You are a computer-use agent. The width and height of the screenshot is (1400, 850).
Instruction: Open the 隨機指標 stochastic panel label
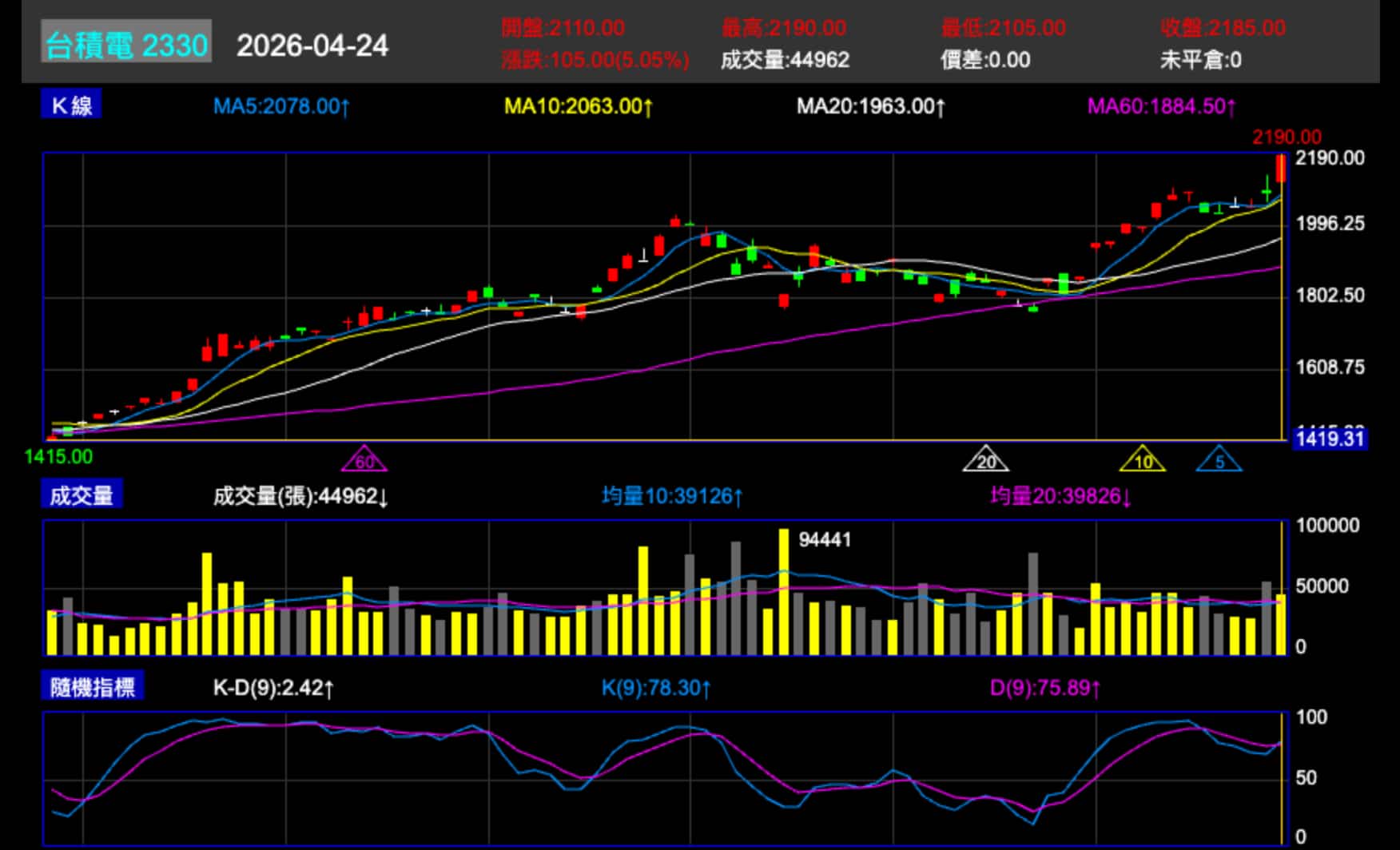click(93, 686)
